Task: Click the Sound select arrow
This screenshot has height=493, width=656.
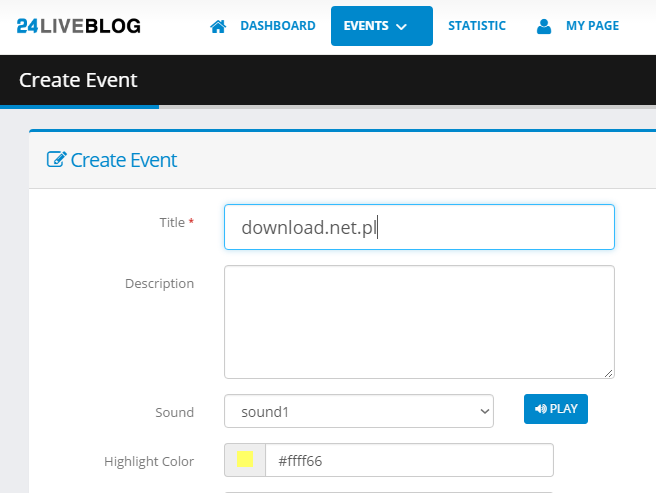Action: click(484, 411)
